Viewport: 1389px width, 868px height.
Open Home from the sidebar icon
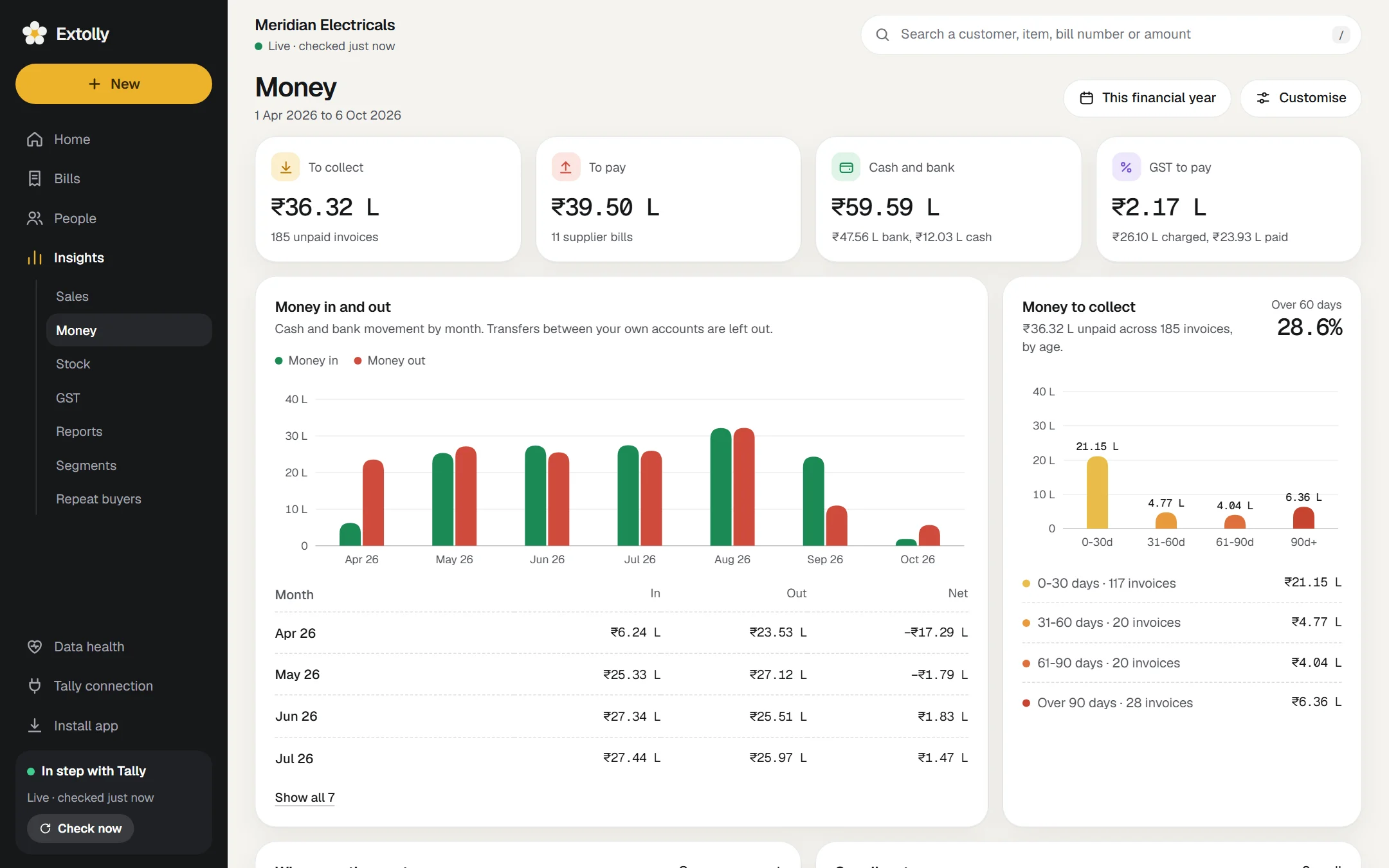coord(35,140)
